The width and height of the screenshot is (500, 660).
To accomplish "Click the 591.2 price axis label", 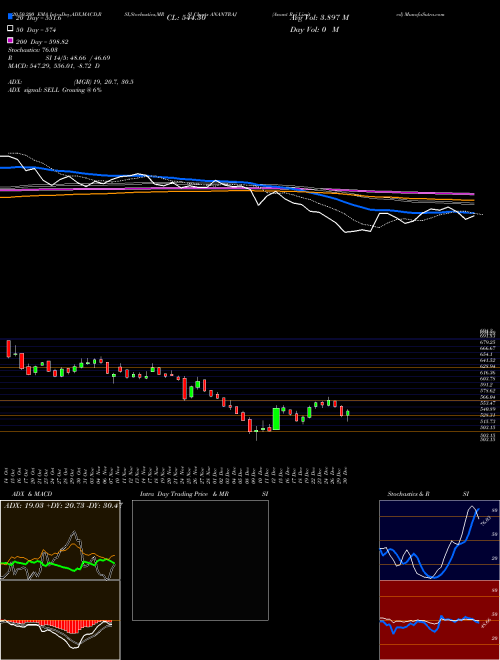I will (489, 385).
